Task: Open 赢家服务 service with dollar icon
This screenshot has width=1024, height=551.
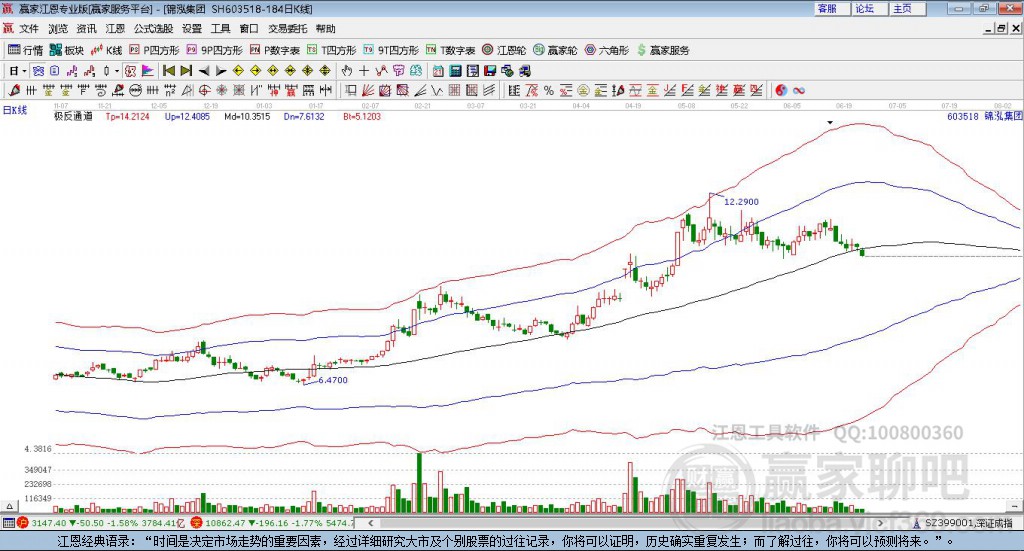Action: (662, 50)
